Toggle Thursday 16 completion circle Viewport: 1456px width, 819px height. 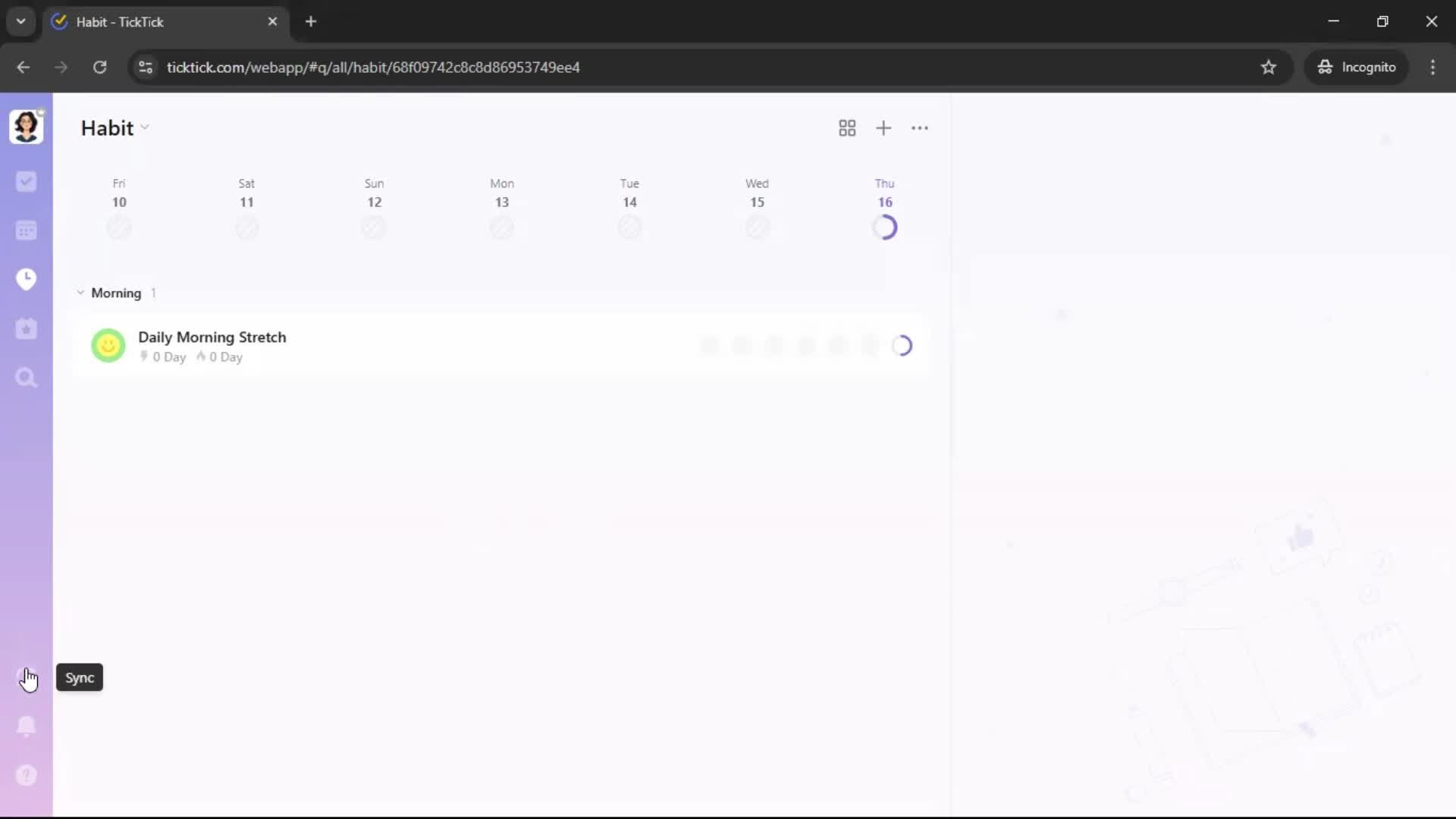pyautogui.click(x=884, y=227)
